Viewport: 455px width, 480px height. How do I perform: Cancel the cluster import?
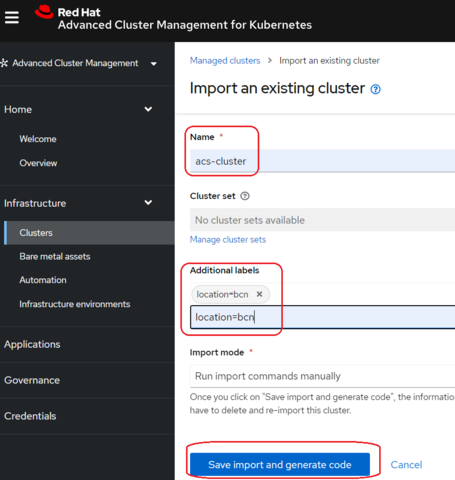pyautogui.click(x=406, y=465)
